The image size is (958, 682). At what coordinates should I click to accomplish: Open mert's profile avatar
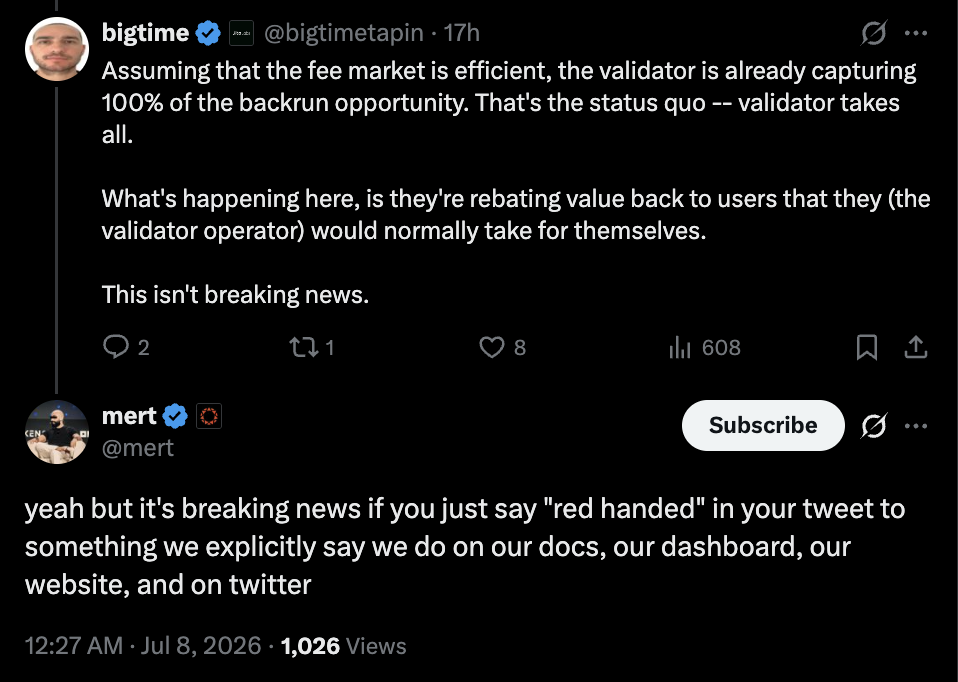click(57, 432)
